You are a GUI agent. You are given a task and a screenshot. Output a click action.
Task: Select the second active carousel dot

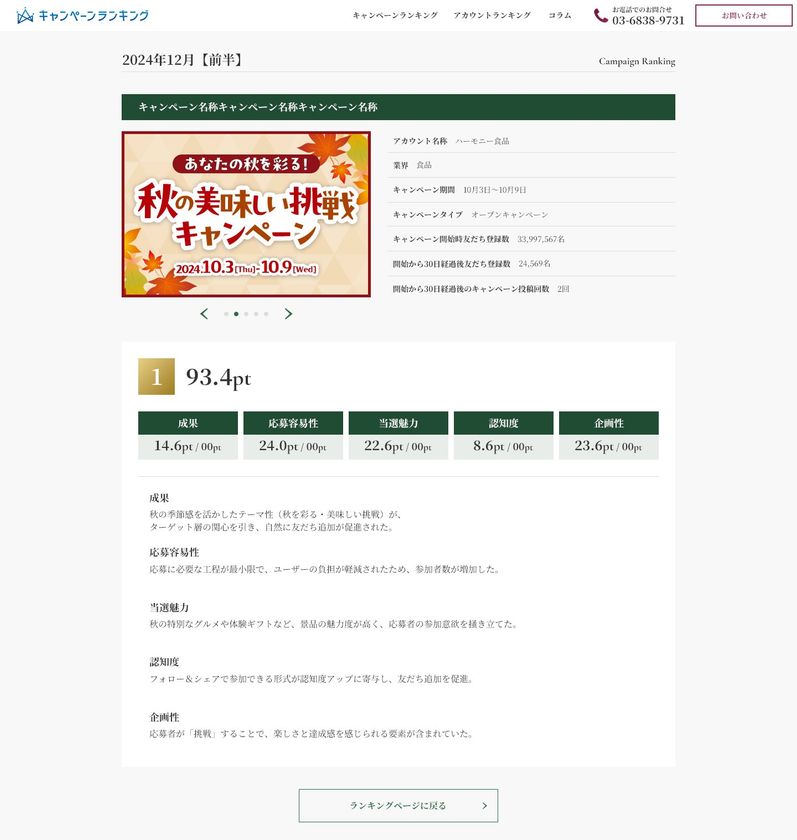point(236,314)
